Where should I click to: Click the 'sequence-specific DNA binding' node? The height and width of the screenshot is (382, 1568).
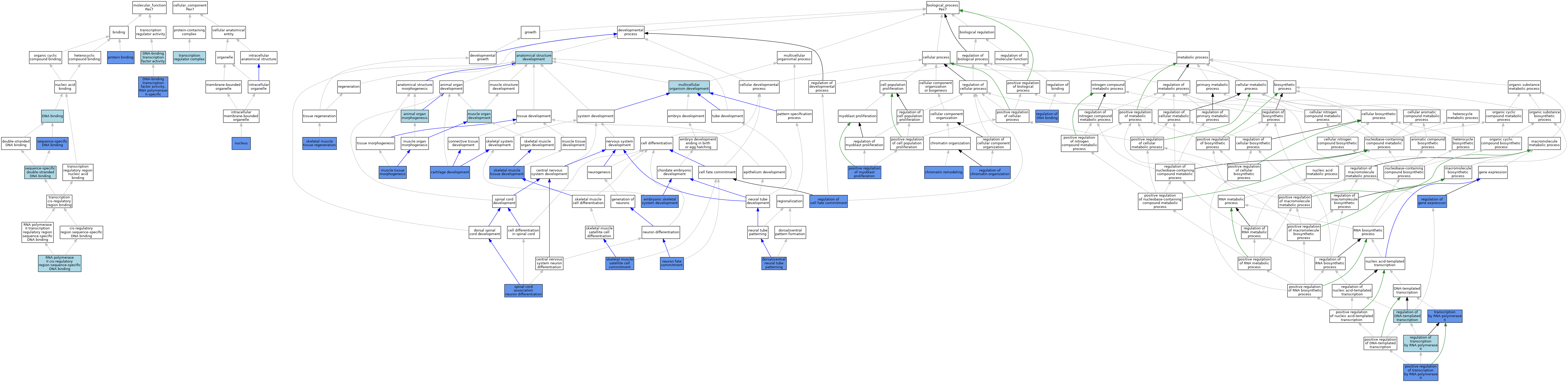(x=52, y=144)
